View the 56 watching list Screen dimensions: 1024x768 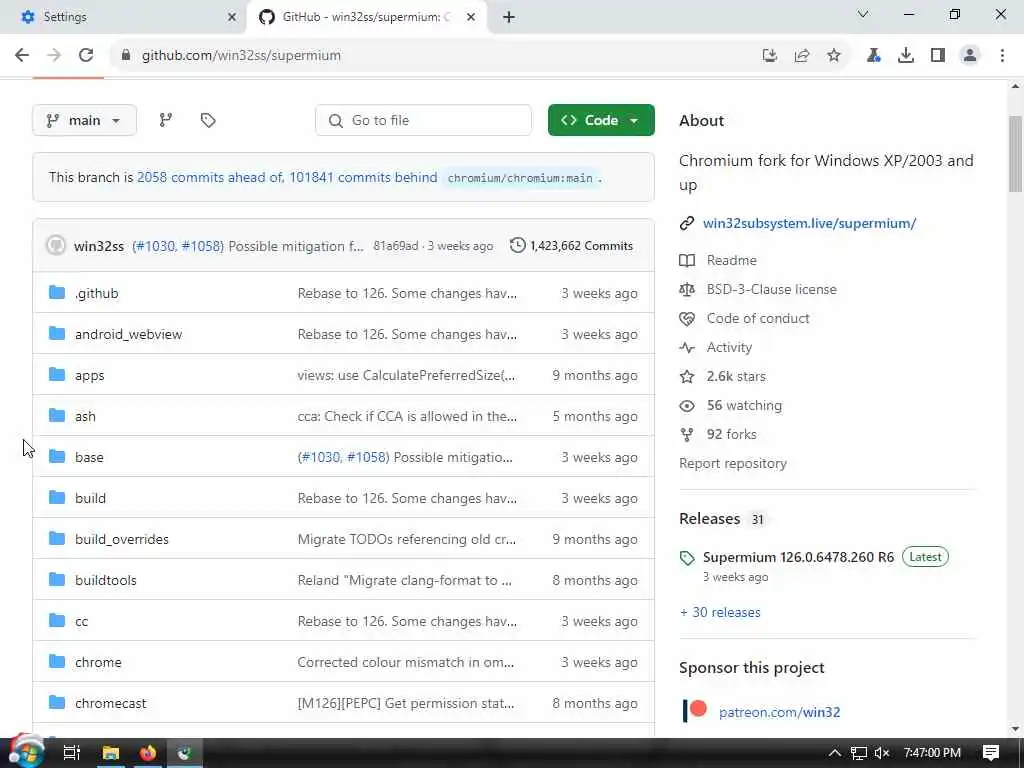point(744,406)
